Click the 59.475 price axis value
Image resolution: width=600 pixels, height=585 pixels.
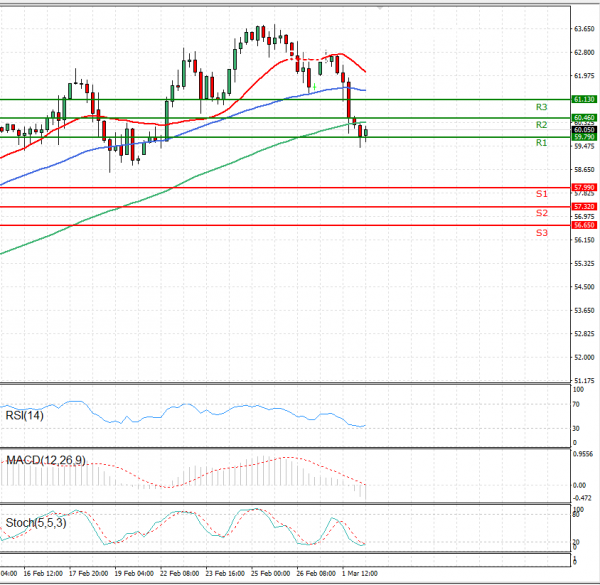pos(584,146)
